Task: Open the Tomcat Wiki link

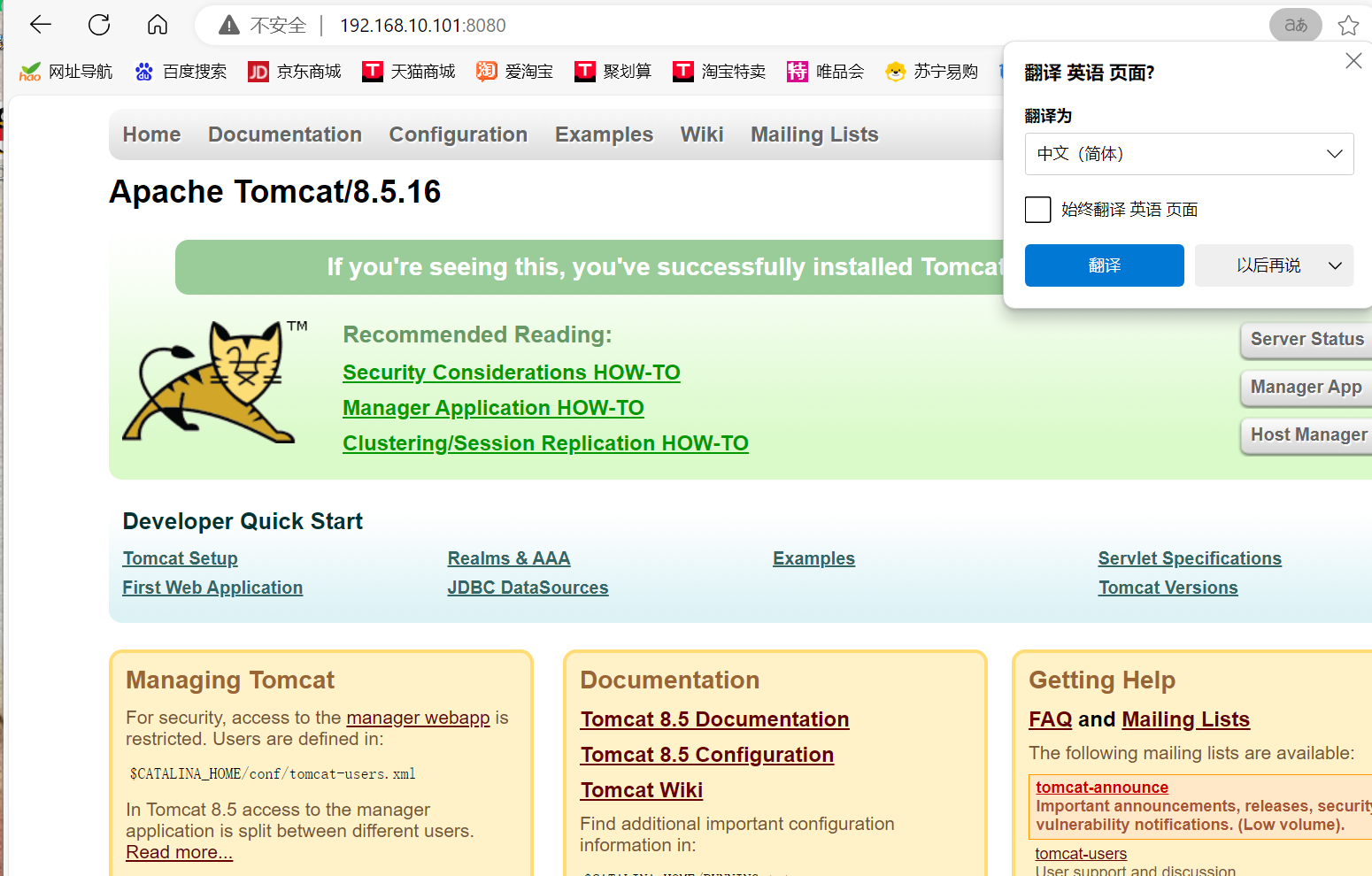Action: [642, 790]
